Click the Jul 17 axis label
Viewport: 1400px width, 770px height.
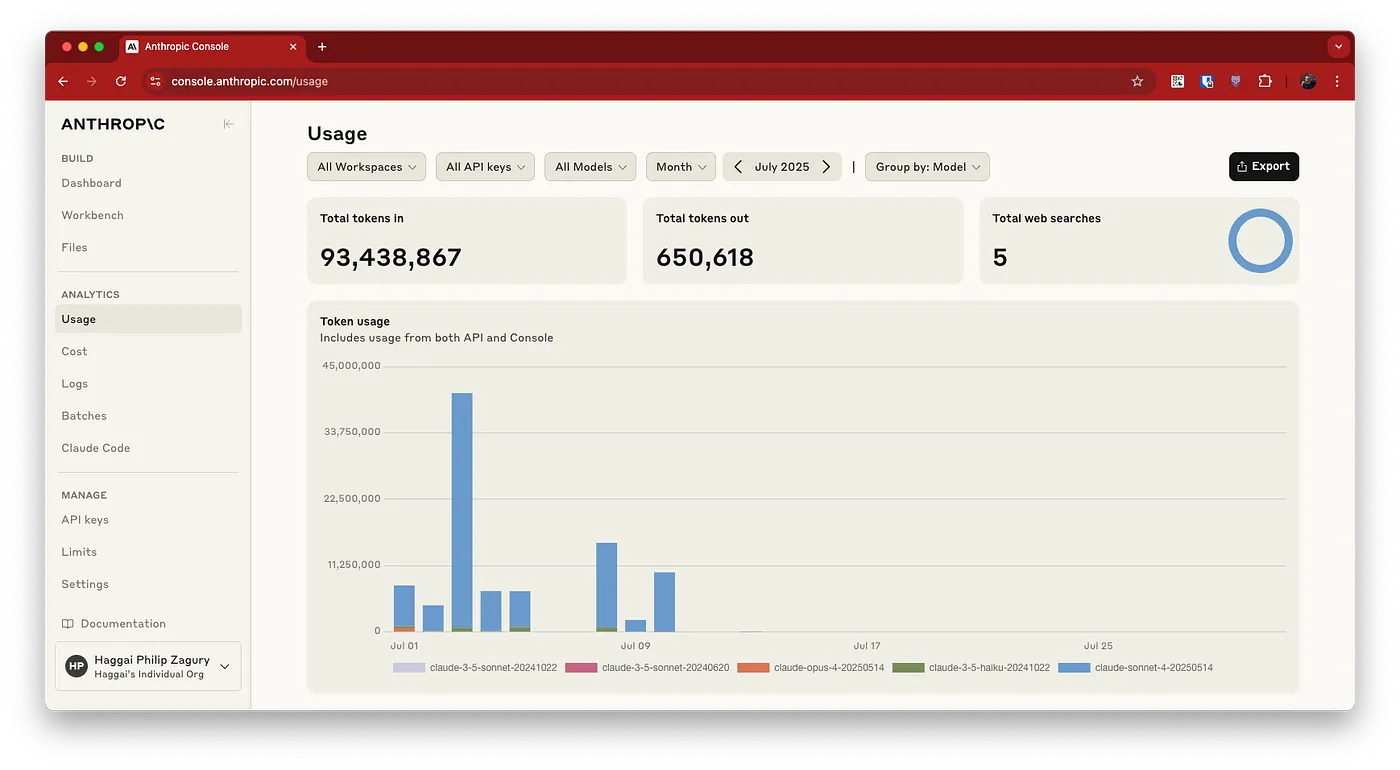[867, 646]
